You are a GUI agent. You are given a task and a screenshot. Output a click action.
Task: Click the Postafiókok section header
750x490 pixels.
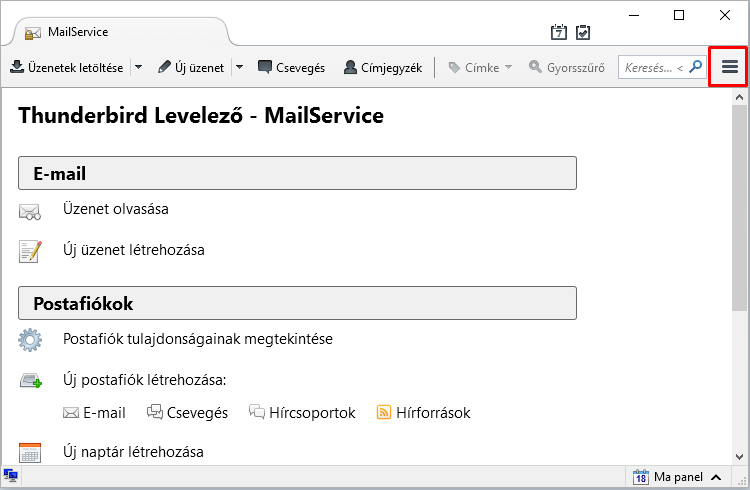(297, 303)
